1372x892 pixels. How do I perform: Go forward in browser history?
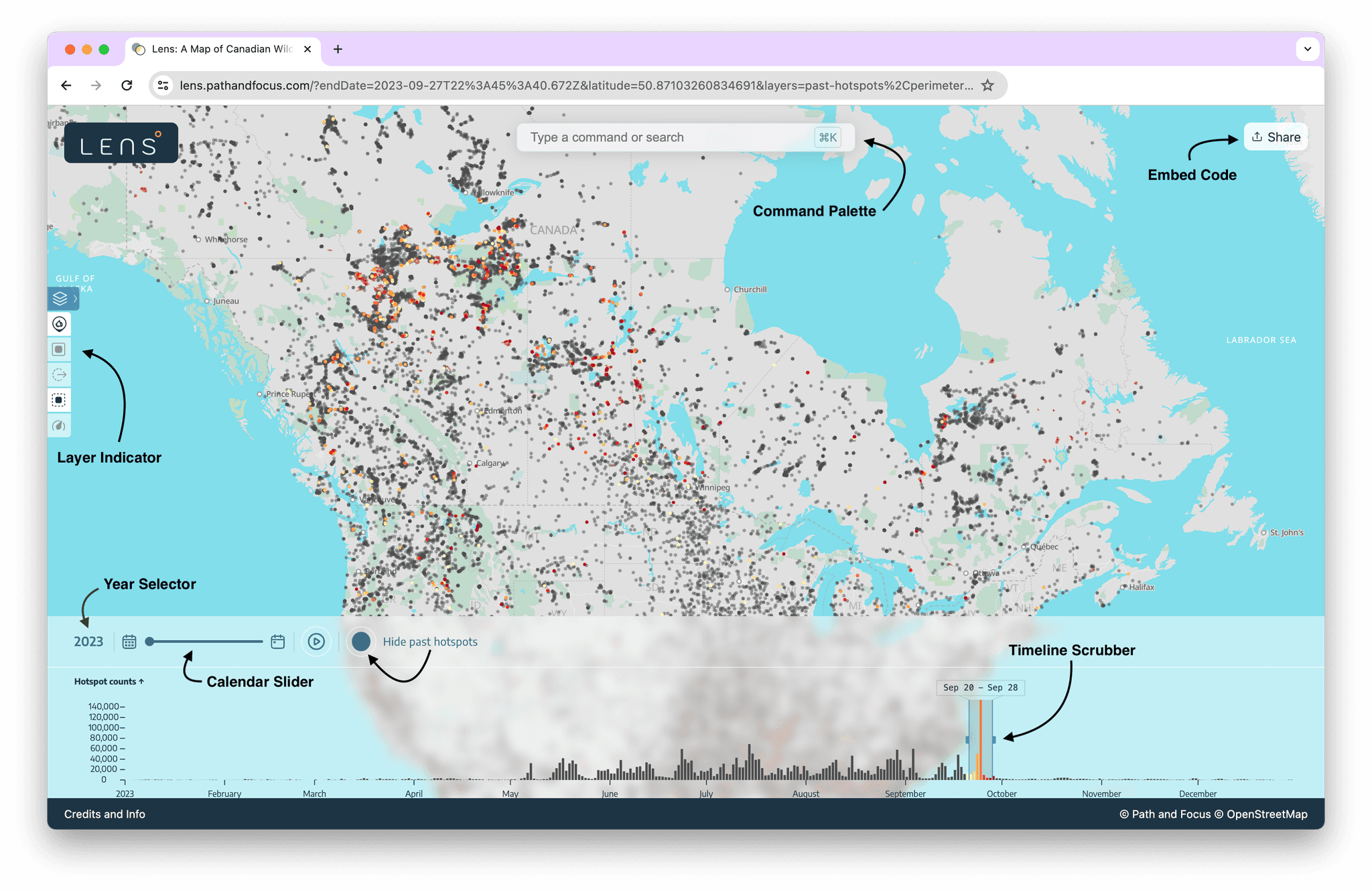pyautogui.click(x=96, y=86)
